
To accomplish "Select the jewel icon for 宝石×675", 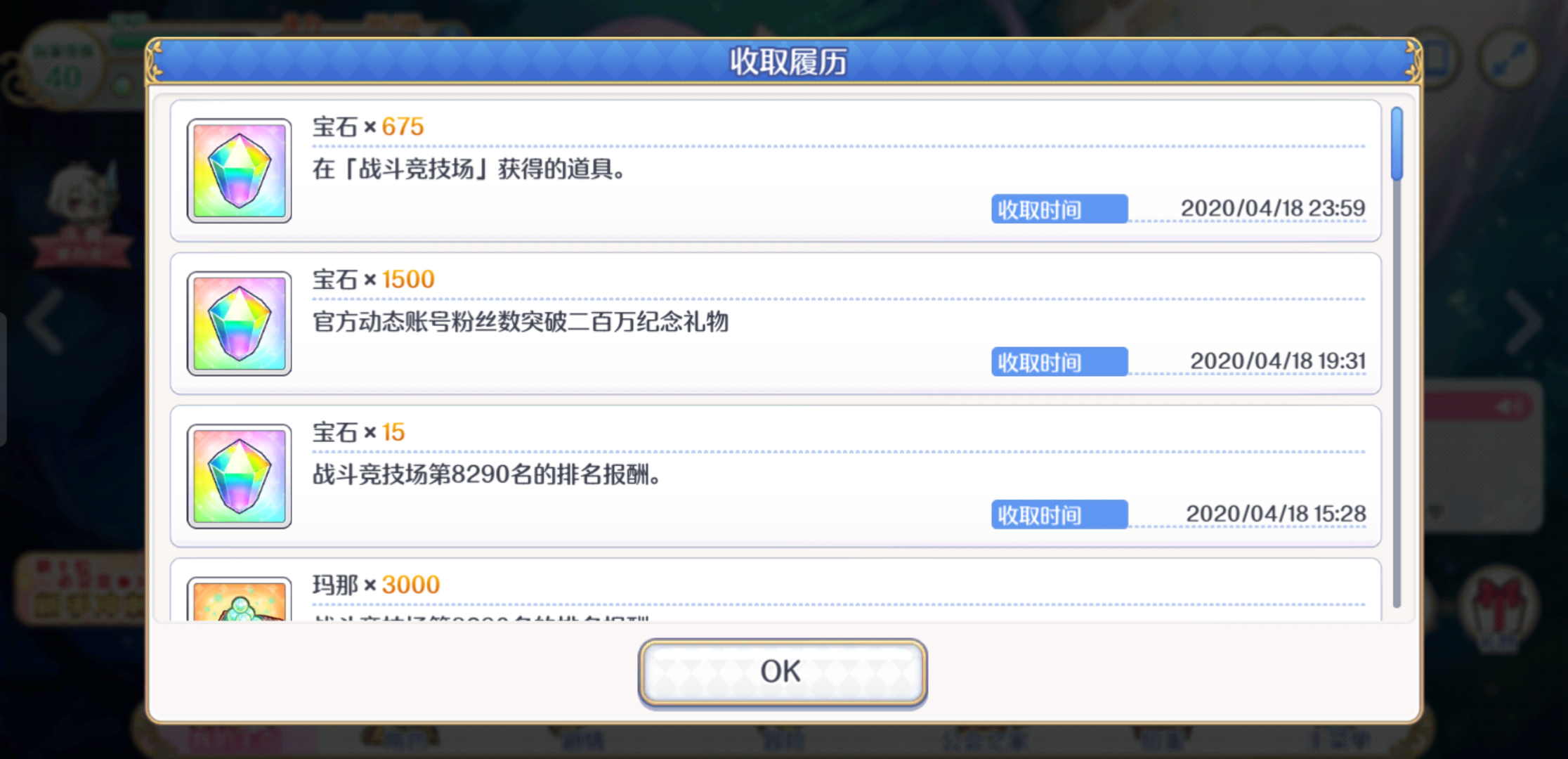I will click(240, 171).
